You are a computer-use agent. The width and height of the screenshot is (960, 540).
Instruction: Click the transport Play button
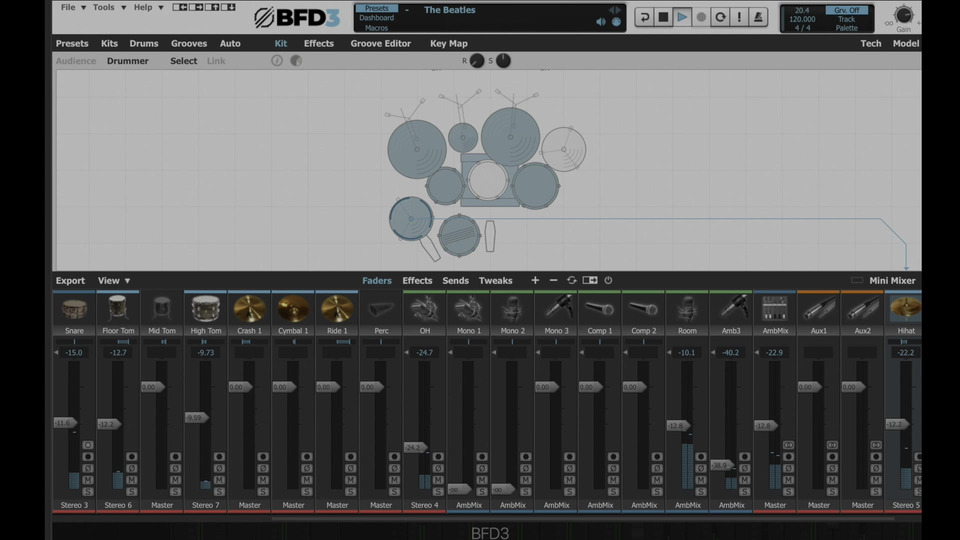[682, 17]
